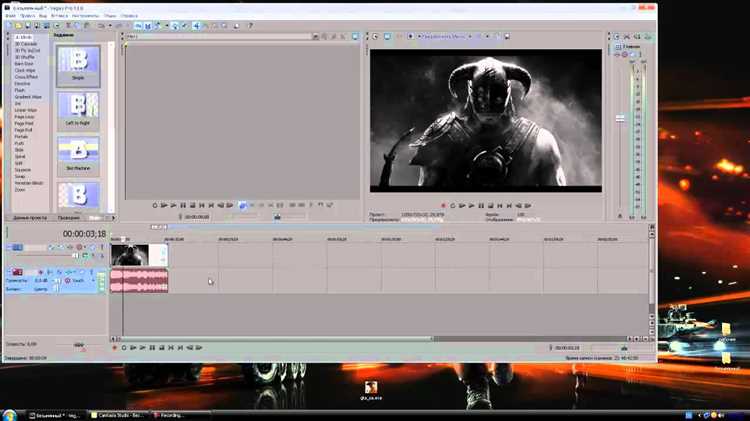Pause playback under the video preview

pos(481,206)
